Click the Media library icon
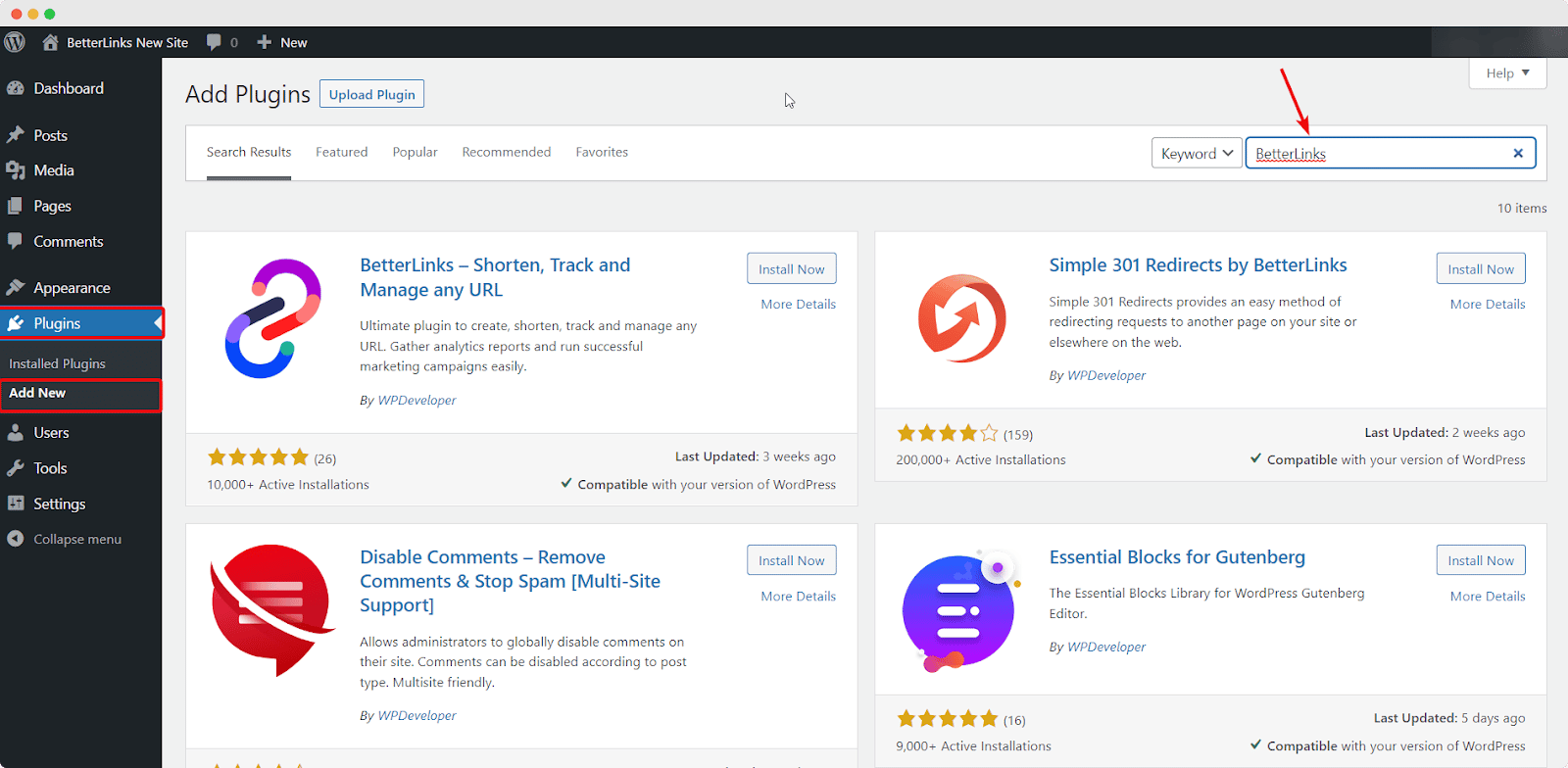This screenshot has width=1568, height=768. pos(16,170)
